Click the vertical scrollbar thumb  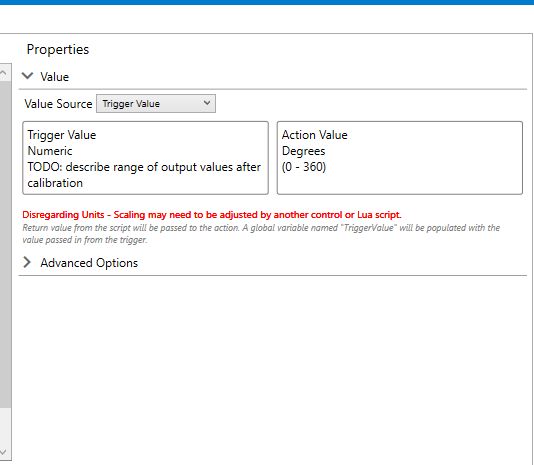pyautogui.click(x=5, y=244)
